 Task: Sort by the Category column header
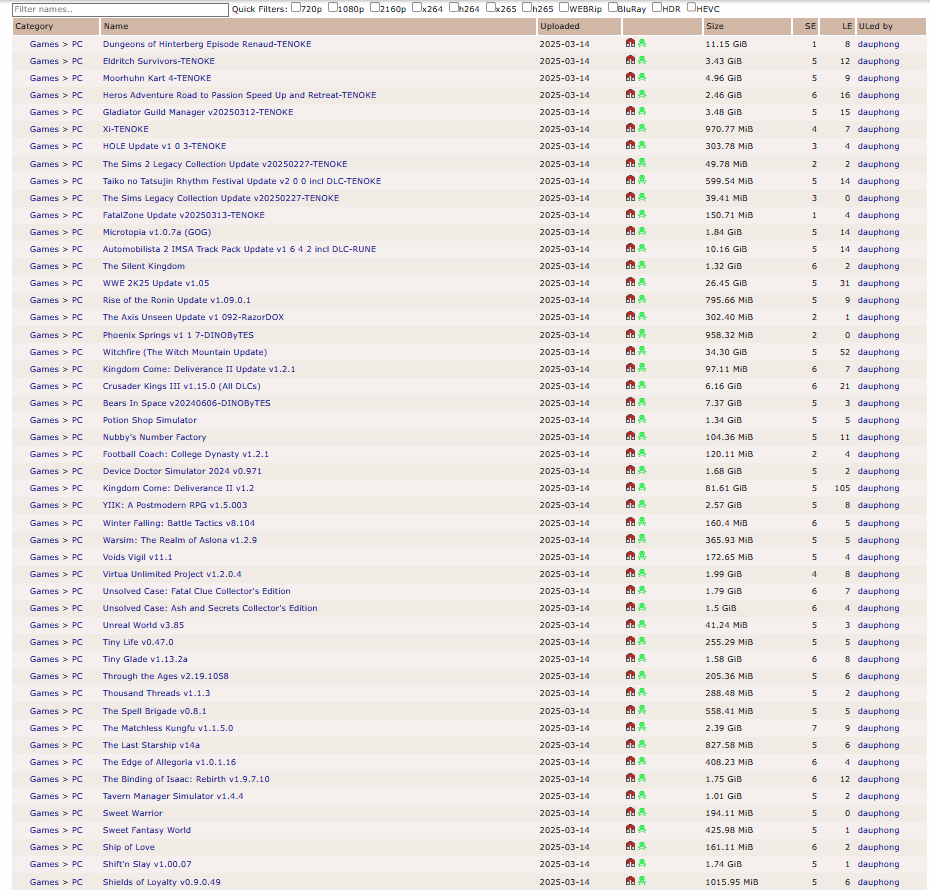click(x=56, y=26)
